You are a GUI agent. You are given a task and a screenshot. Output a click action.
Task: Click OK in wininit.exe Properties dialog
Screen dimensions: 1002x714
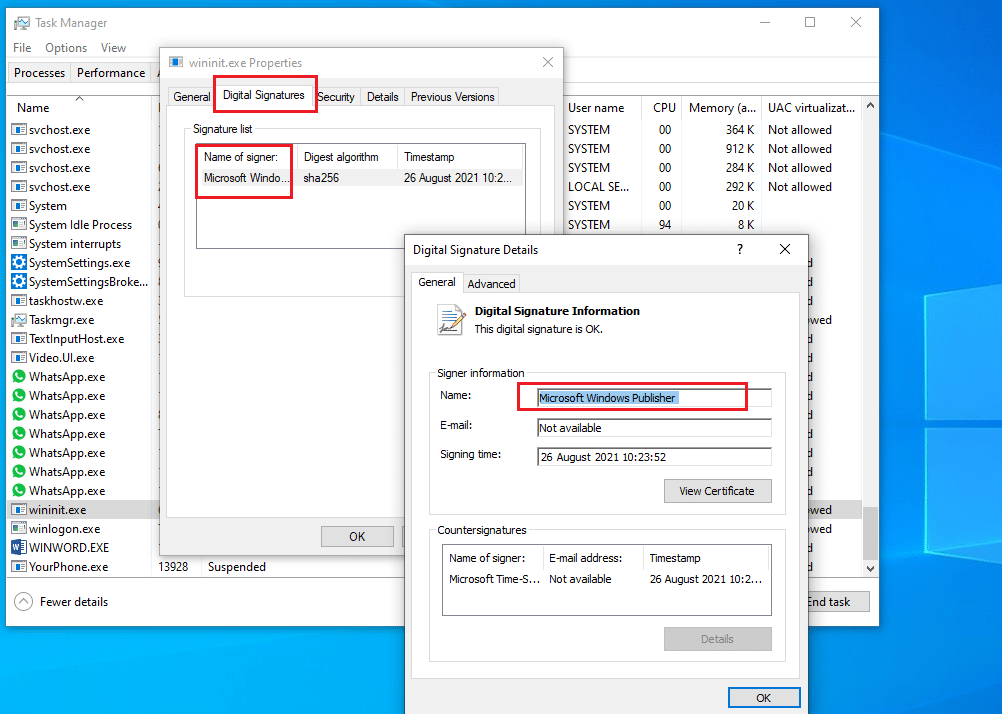357,536
